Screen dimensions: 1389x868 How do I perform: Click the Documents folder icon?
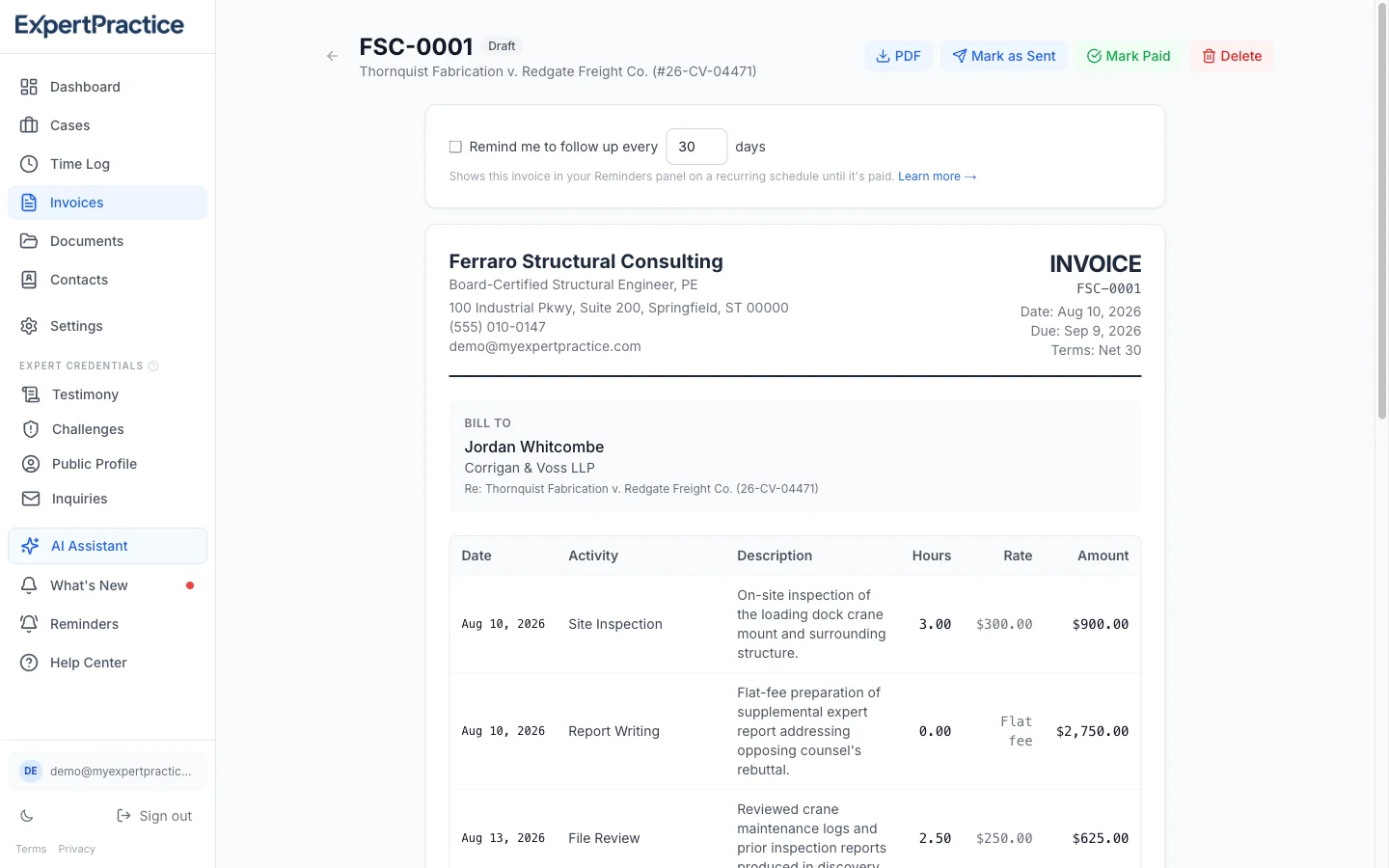pos(29,241)
